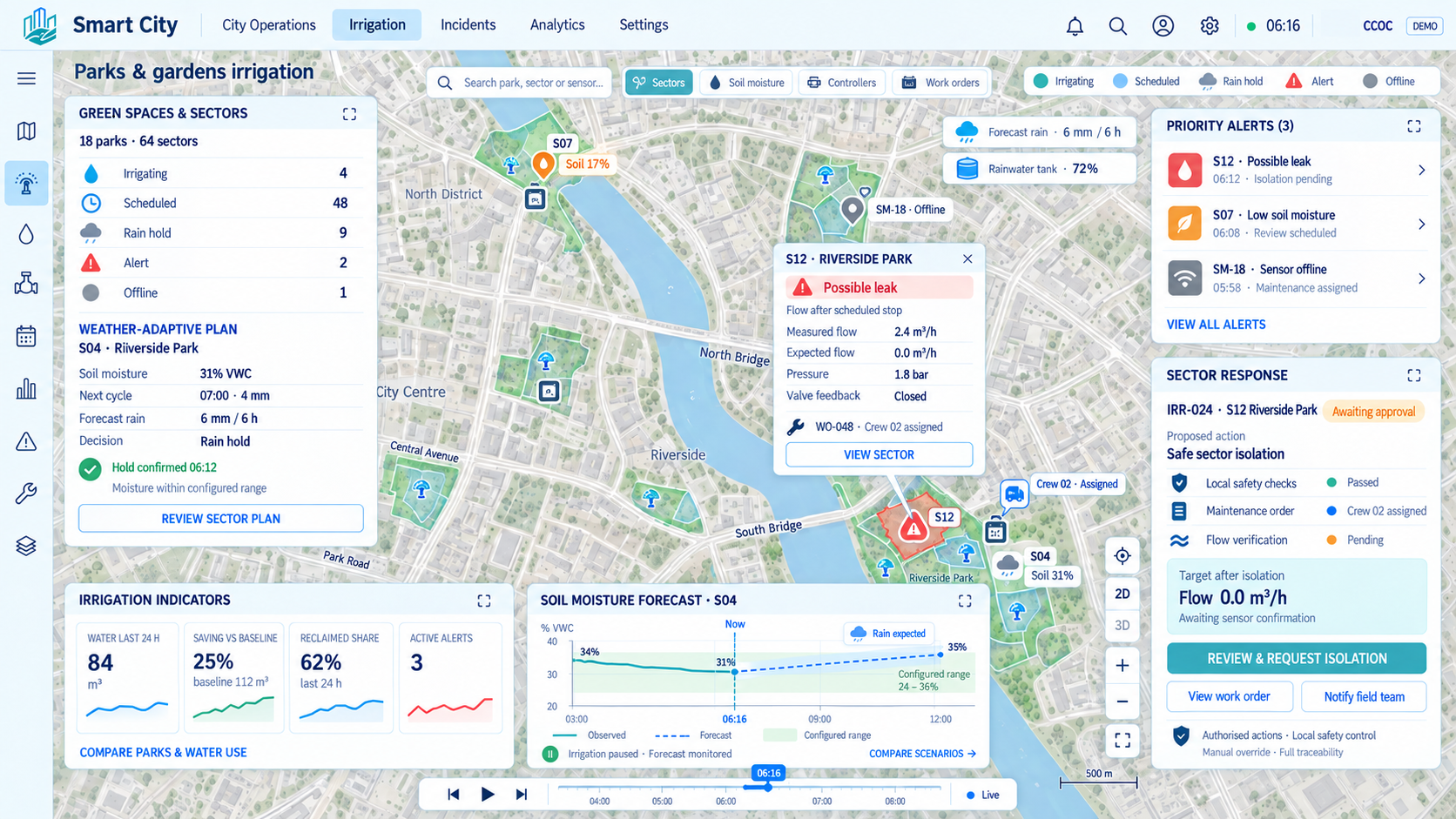Open the map view icon in the sidebar
1456x819 pixels.
(26, 131)
